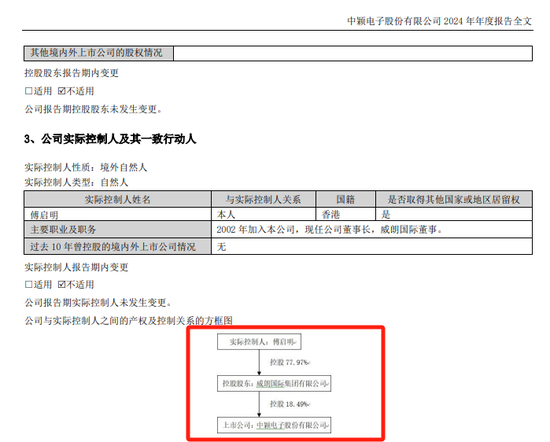Select the cell 其他境内外上市公司的股权情况
This screenshot has height=442, width=550.
click(x=99, y=53)
